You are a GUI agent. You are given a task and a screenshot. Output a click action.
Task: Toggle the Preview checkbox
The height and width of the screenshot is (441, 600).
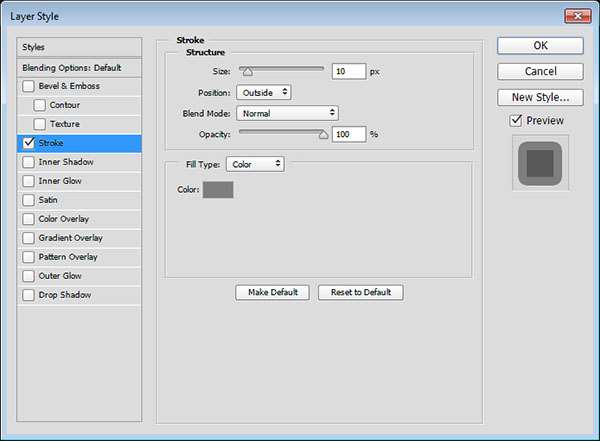tap(516, 120)
